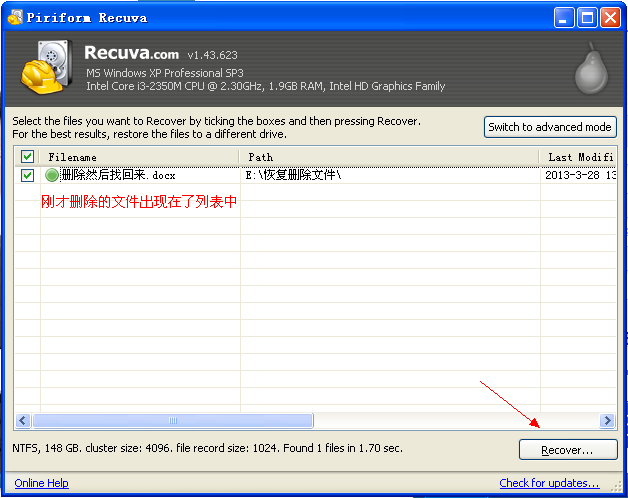
Task: Click the hard drive with helmet logo
Action: 47,67
